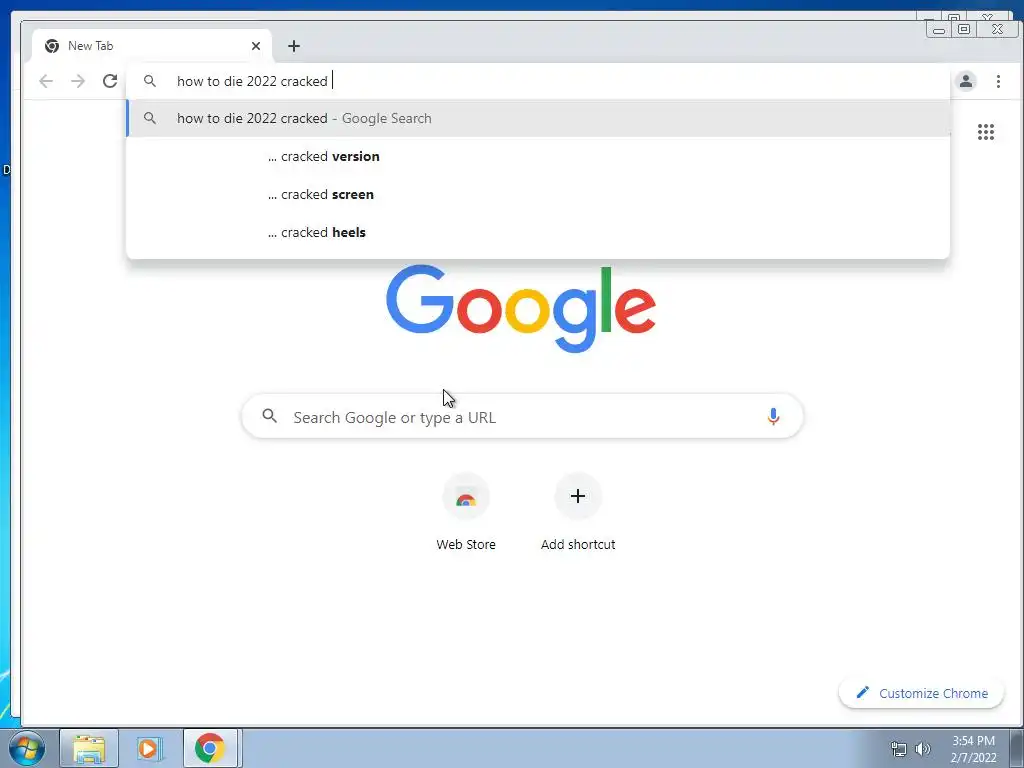Screen dimensions: 1024x768
Task: Click the search icon in the address bar
Action: 150,81
